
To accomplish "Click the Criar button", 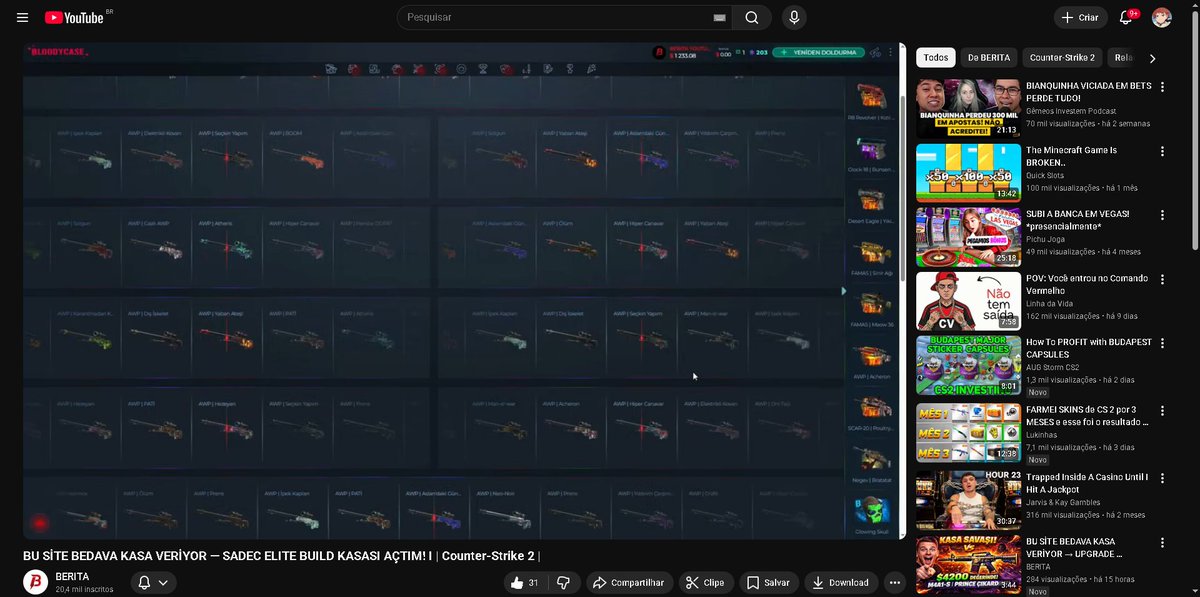I will [1080, 17].
